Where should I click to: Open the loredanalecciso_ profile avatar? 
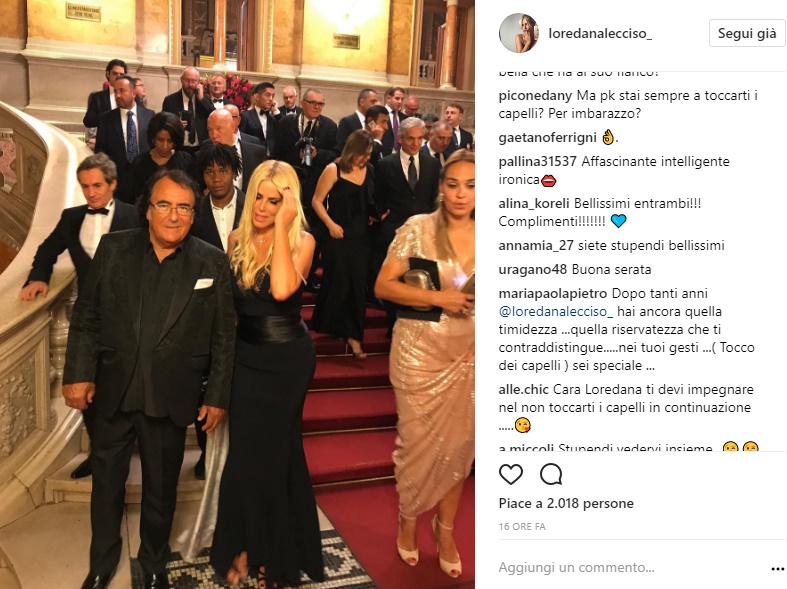click(x=518, y=33)
